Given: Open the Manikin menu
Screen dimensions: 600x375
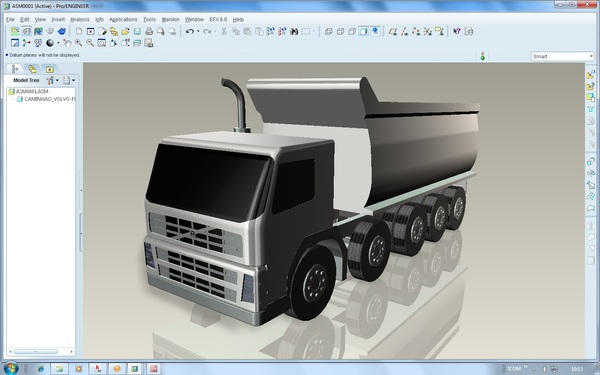Looking at the screenshot, I should (x=170, y=20).
